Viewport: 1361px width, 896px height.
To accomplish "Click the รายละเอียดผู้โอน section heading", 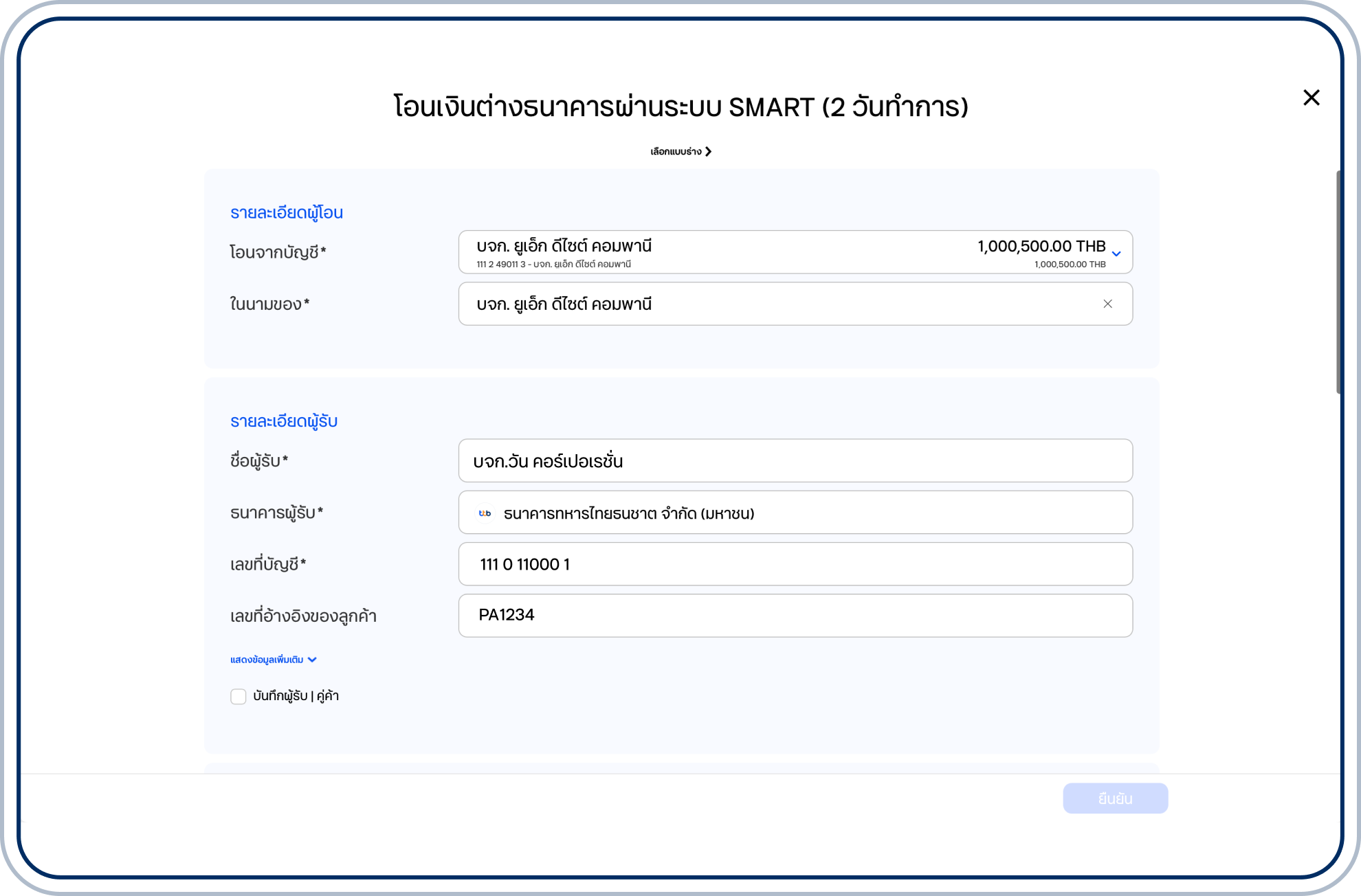I will click(287, 213).
